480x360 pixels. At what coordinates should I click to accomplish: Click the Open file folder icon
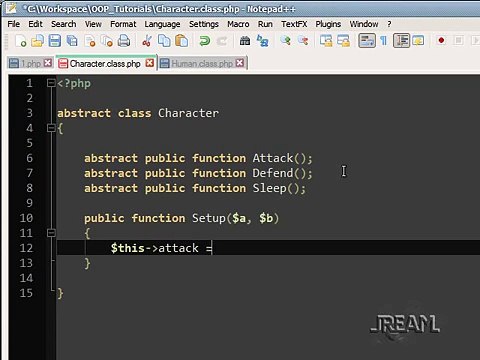click(x=37, y=41)
